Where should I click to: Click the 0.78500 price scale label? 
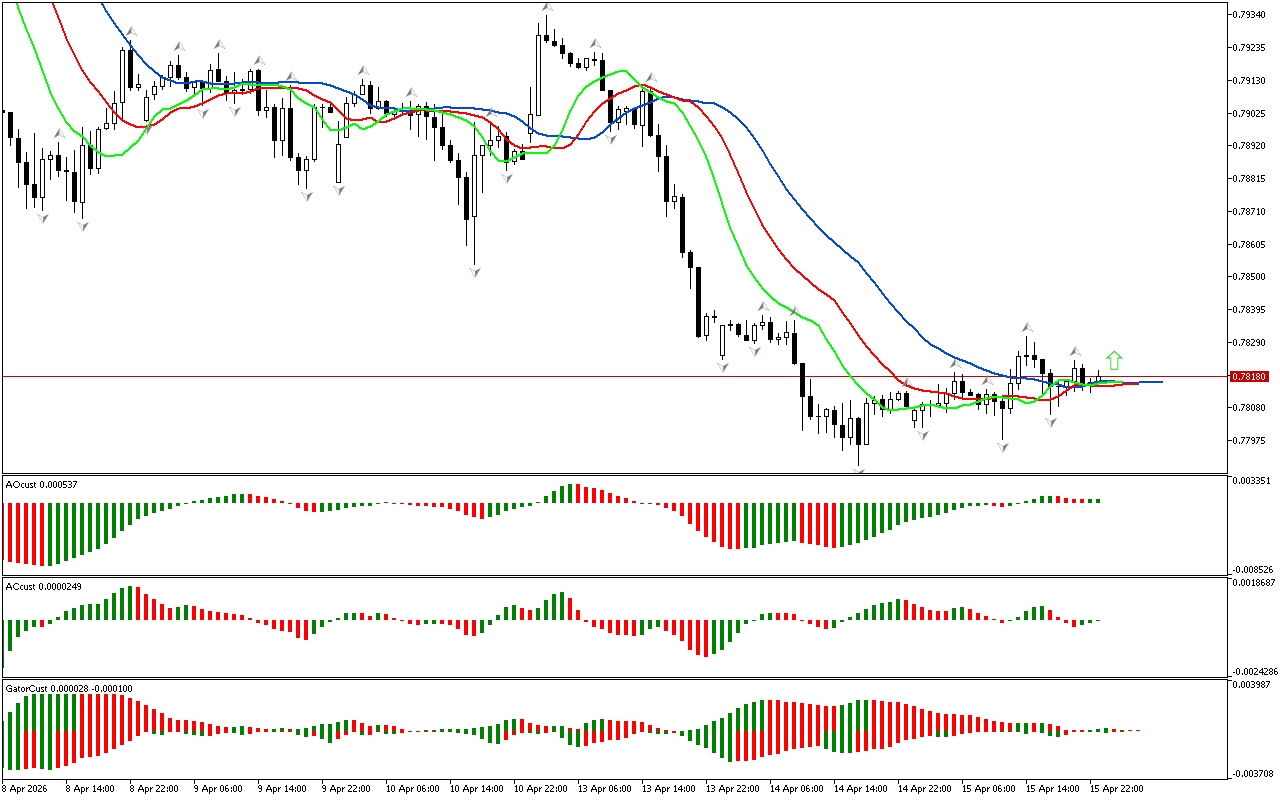[1250, 277]
